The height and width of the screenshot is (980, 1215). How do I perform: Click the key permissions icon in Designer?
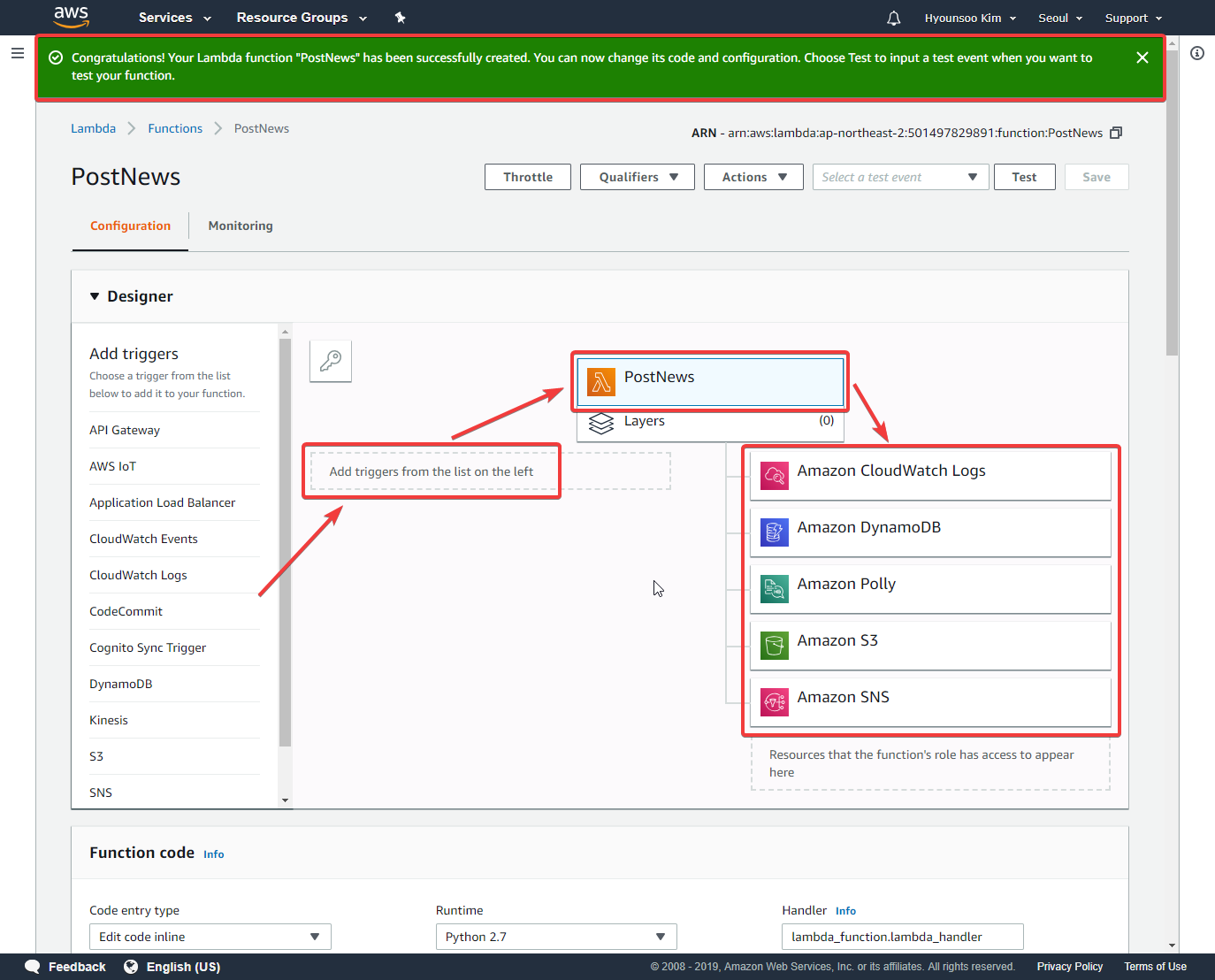click(331, 361)
